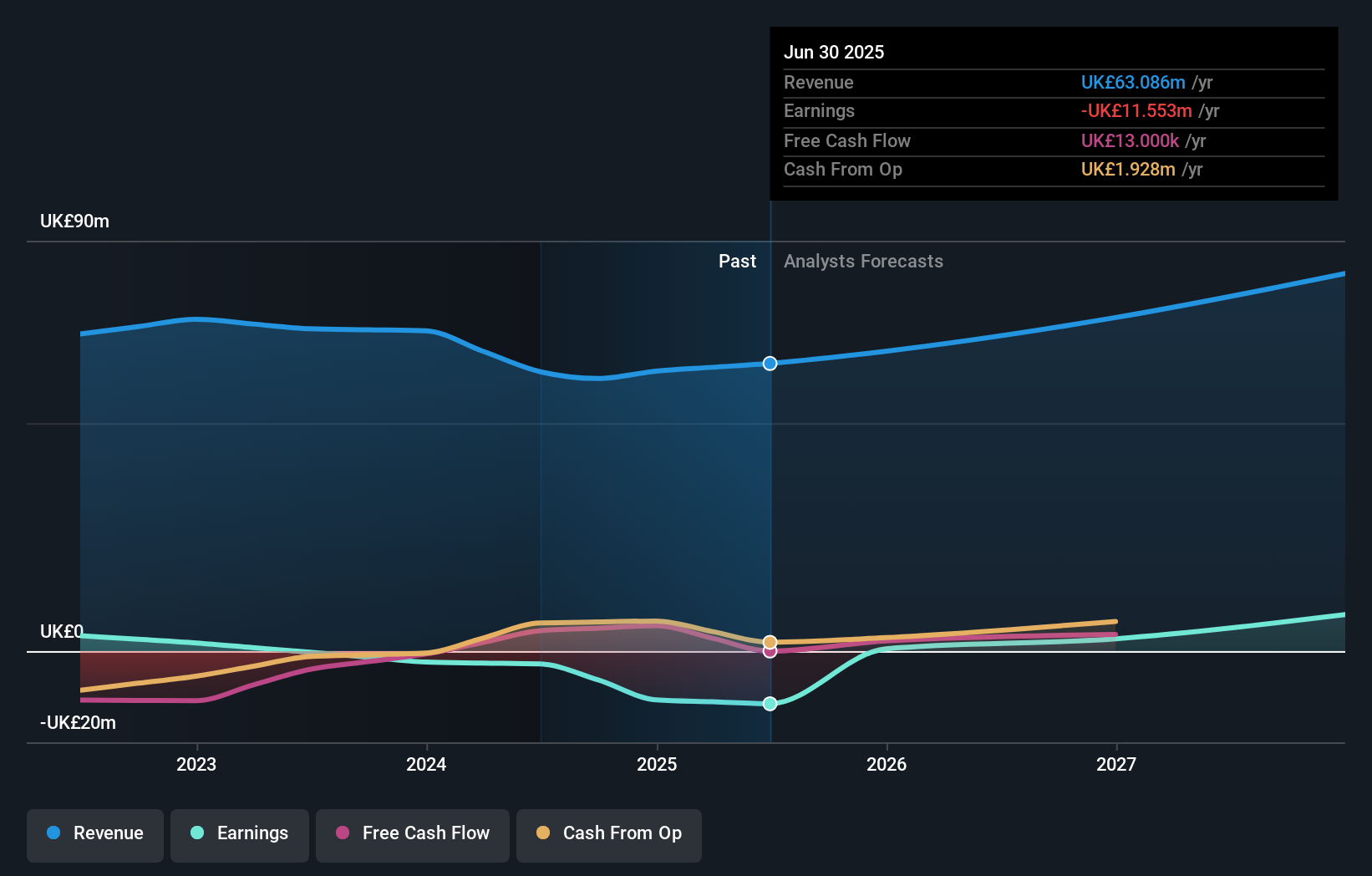Toggle the Earnings series visibility

pyautogui.click(x=240, y=833)
